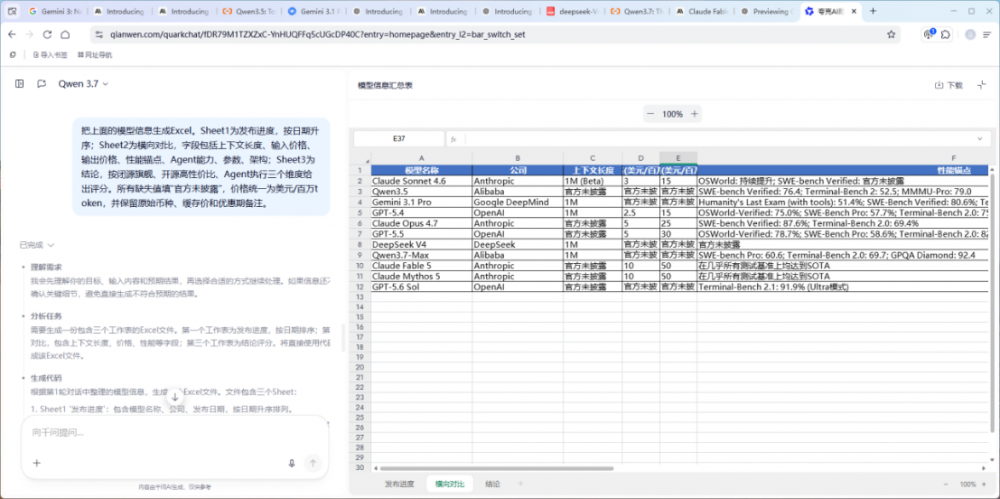
Task: Open the browser profile avatar
Action: 970,34
